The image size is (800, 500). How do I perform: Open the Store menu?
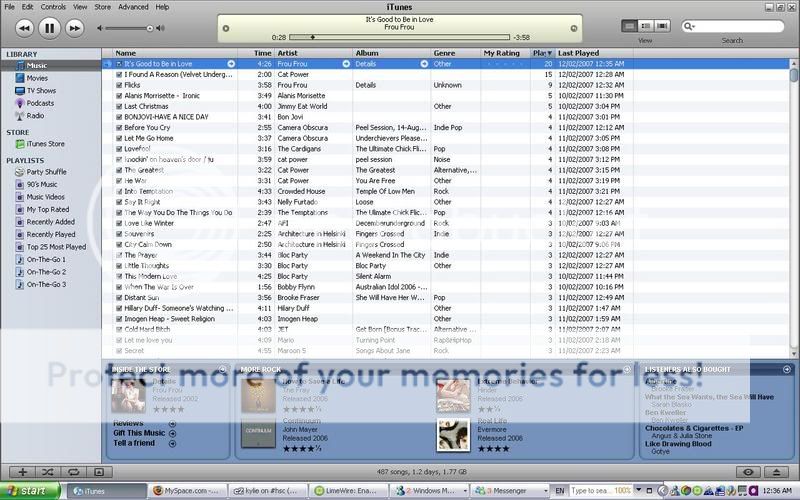[103, 7]
